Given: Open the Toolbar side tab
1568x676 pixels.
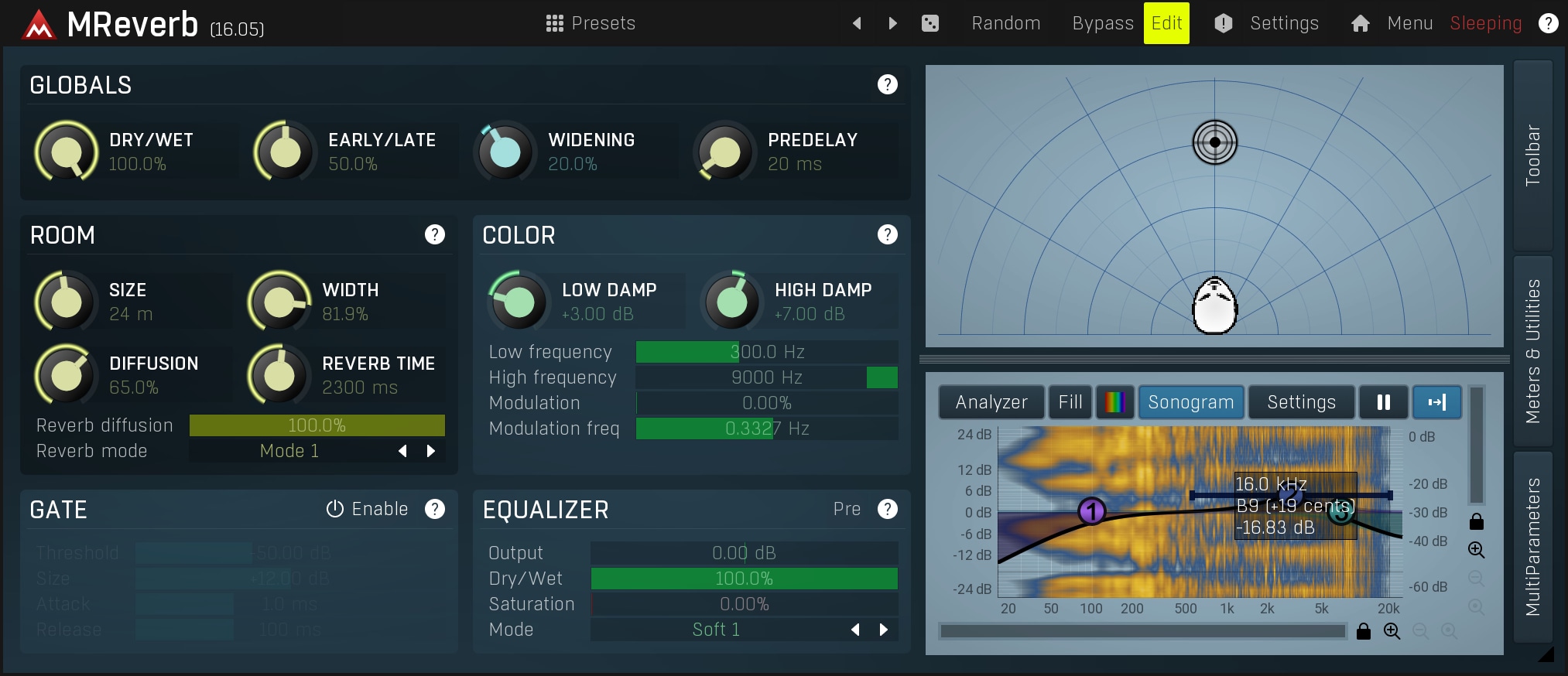Looking at the screenshot, I should [x=1532, y=155].
